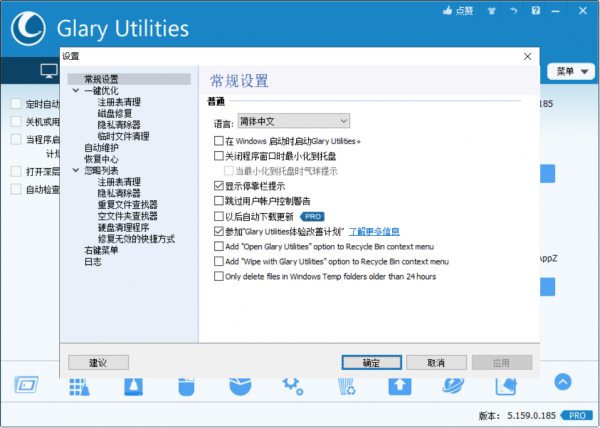Select 重复文件查找器 tree item
The width and height of the screenshot is (600, 428).
point(128,205)
